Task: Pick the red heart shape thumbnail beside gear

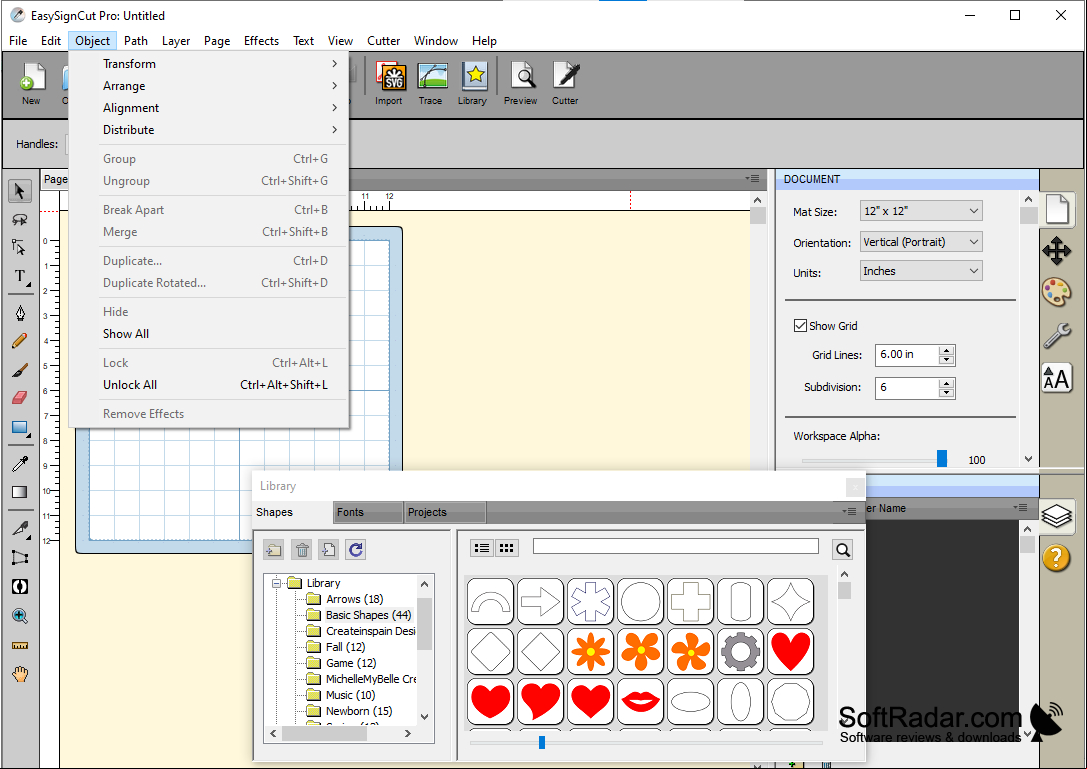Action: tap(790, 651)
